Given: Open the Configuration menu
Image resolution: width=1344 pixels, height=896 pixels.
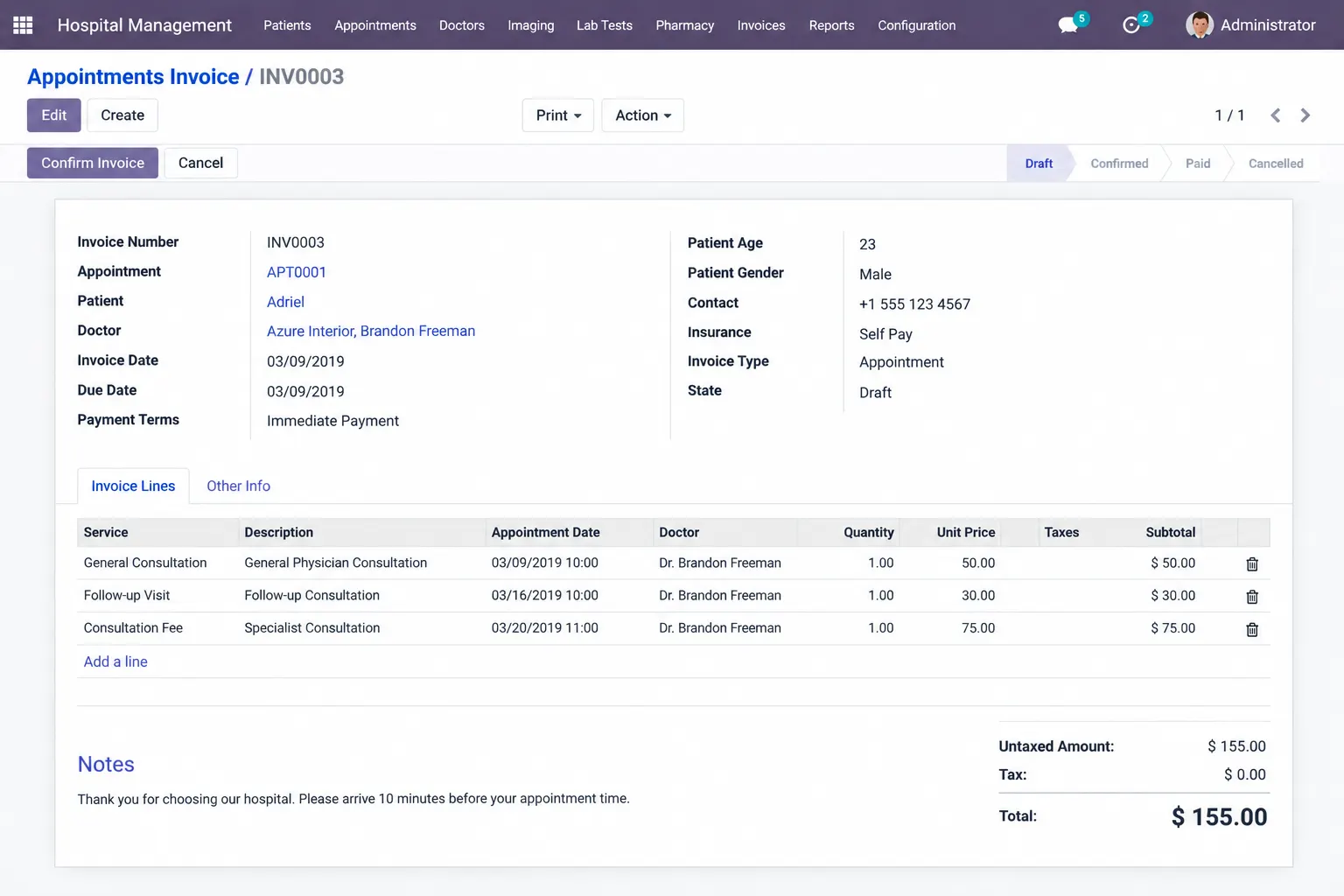Looking at the screenshot, I should tap(917, 25).
